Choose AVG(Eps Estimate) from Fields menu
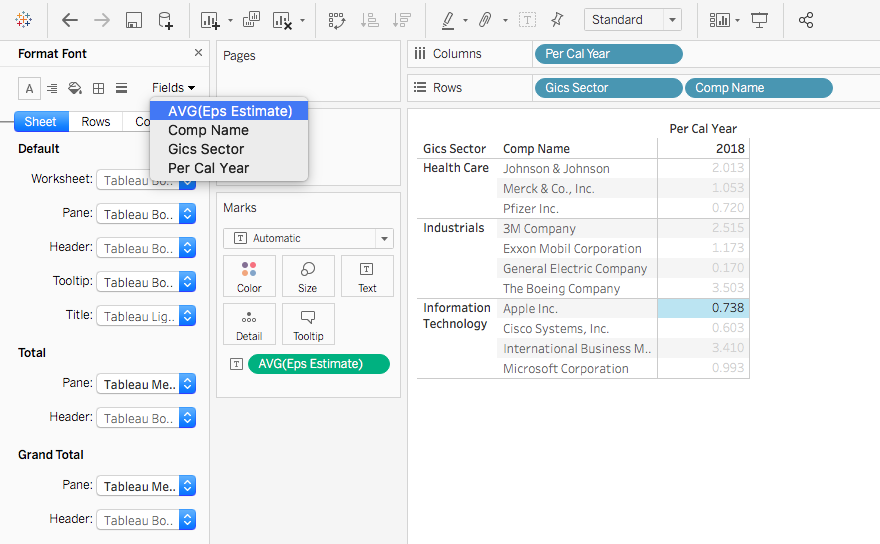This screenshot has height=544, width=880. [230, 111]
